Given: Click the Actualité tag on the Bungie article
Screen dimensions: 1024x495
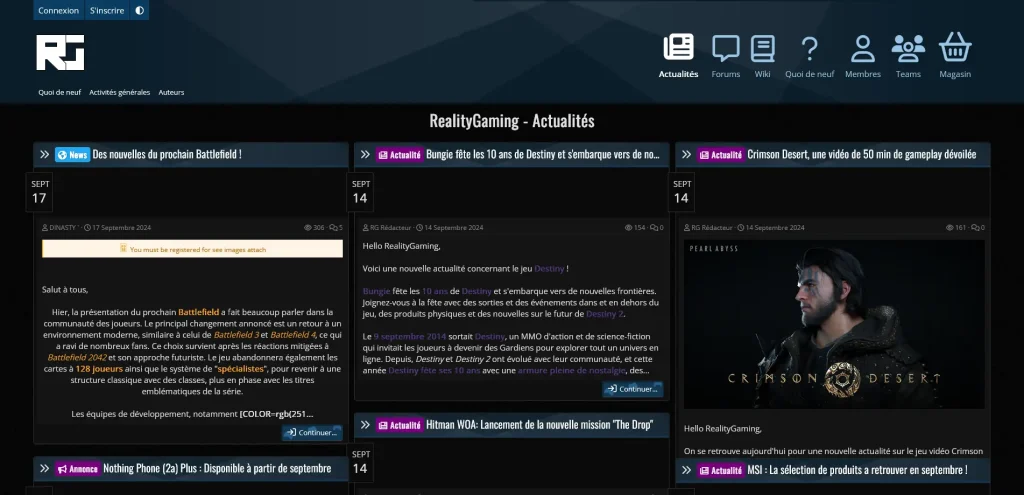Looking at the screenshot, I should point(399,155).
